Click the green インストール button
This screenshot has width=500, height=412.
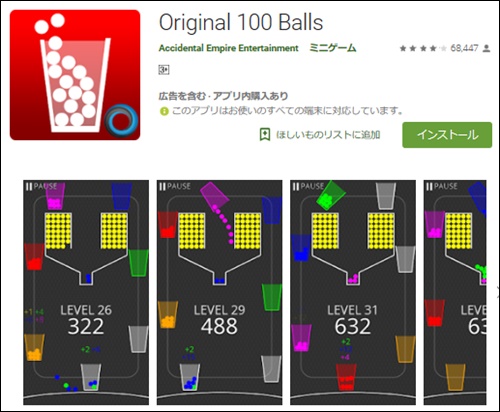point(447,135)
